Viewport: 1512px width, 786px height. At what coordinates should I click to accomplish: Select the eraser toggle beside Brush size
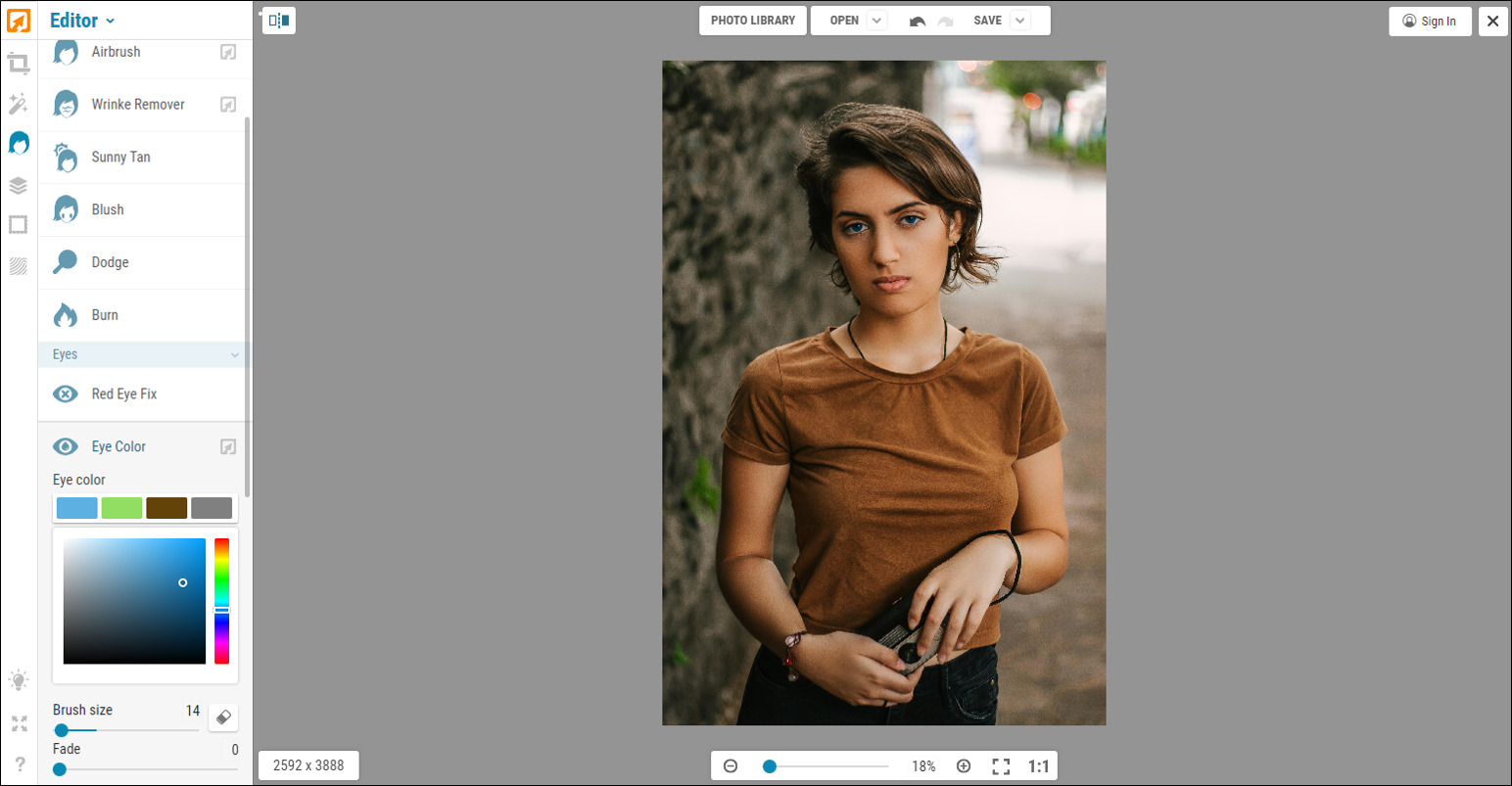222,717
